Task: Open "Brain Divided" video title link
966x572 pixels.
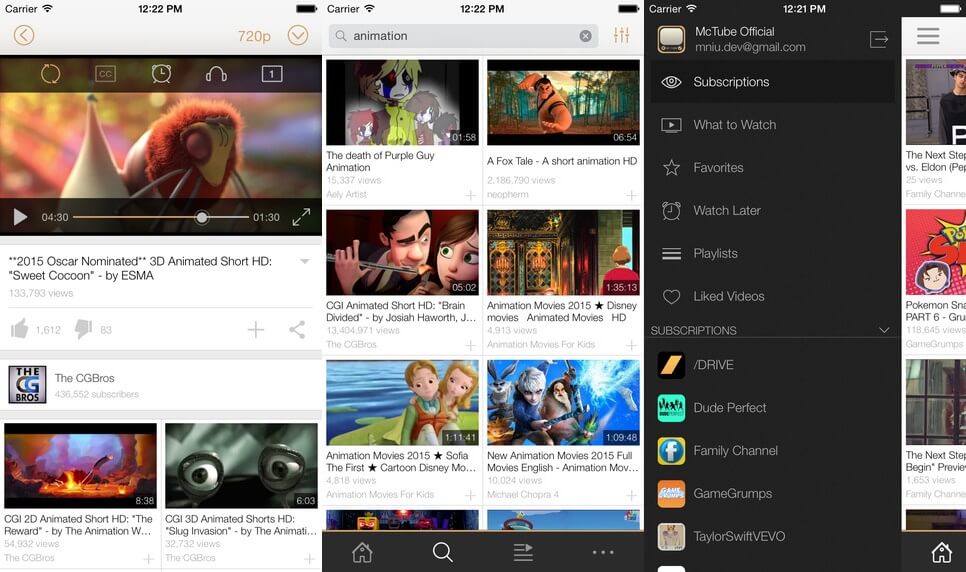Action: pyautogui.click(x=401, y=311)
